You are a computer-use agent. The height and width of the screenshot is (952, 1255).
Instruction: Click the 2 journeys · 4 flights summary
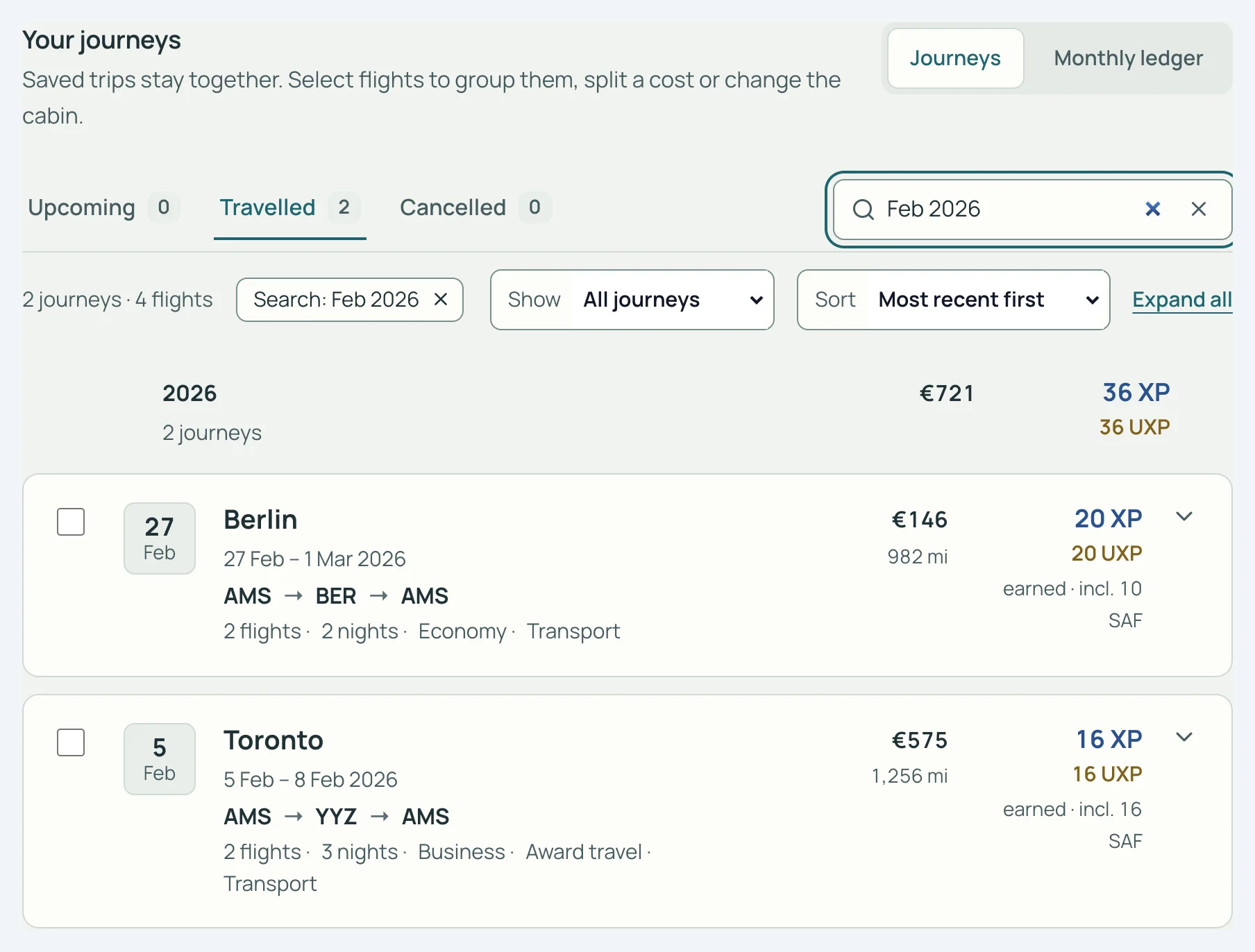(x=117, y=300)
